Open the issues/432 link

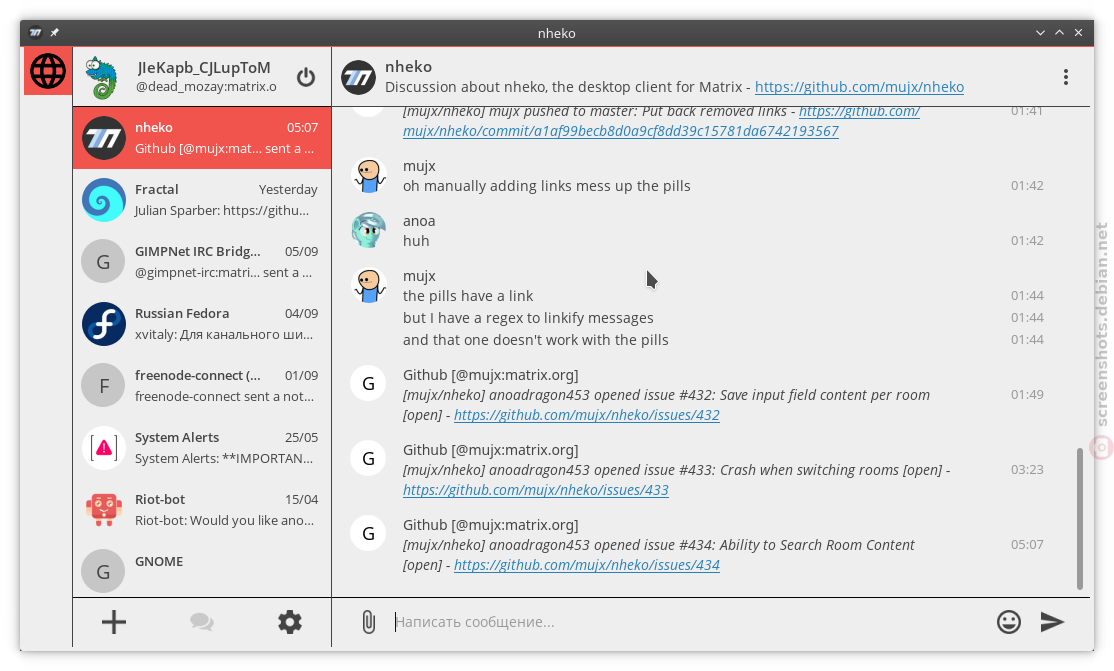coord(587,415)
